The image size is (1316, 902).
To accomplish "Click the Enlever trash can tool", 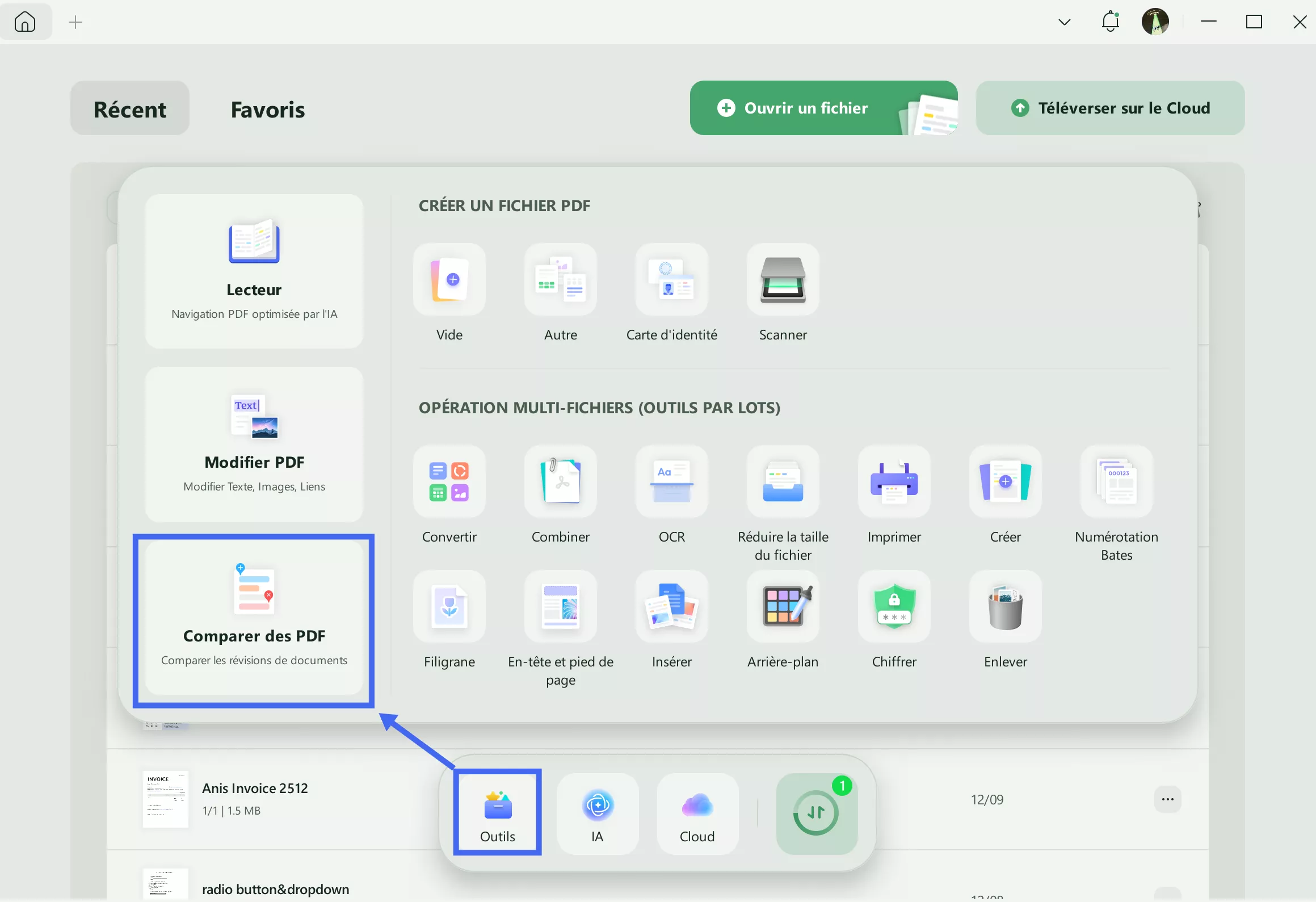I will (1005, 607).
